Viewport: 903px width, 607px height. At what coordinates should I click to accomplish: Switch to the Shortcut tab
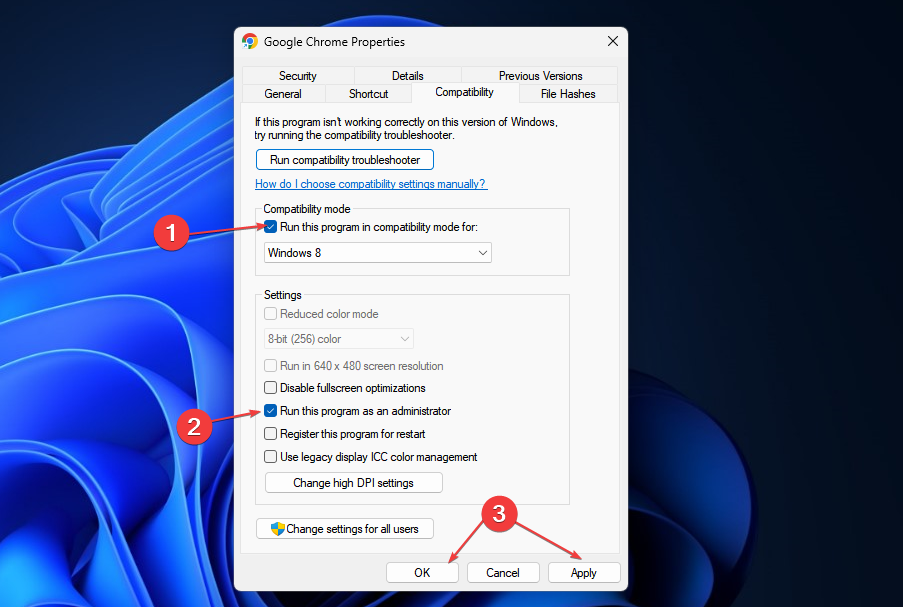(x=369, y=93)
